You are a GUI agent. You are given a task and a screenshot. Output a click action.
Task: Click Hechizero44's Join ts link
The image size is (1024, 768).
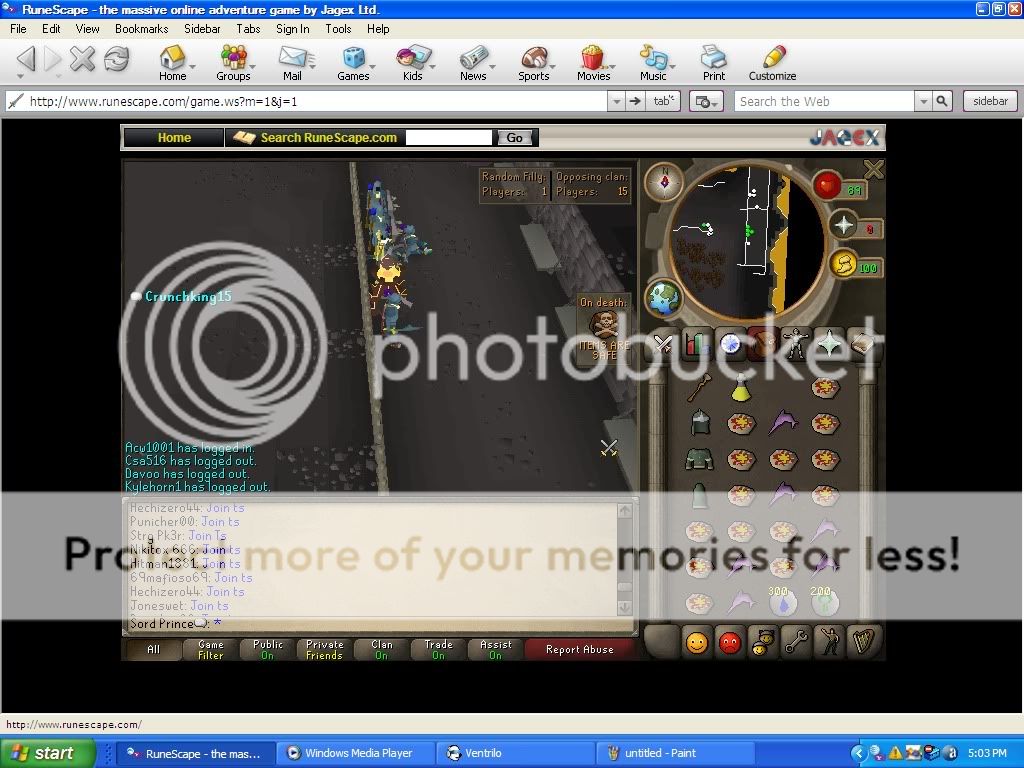click(x=225, y=508)
